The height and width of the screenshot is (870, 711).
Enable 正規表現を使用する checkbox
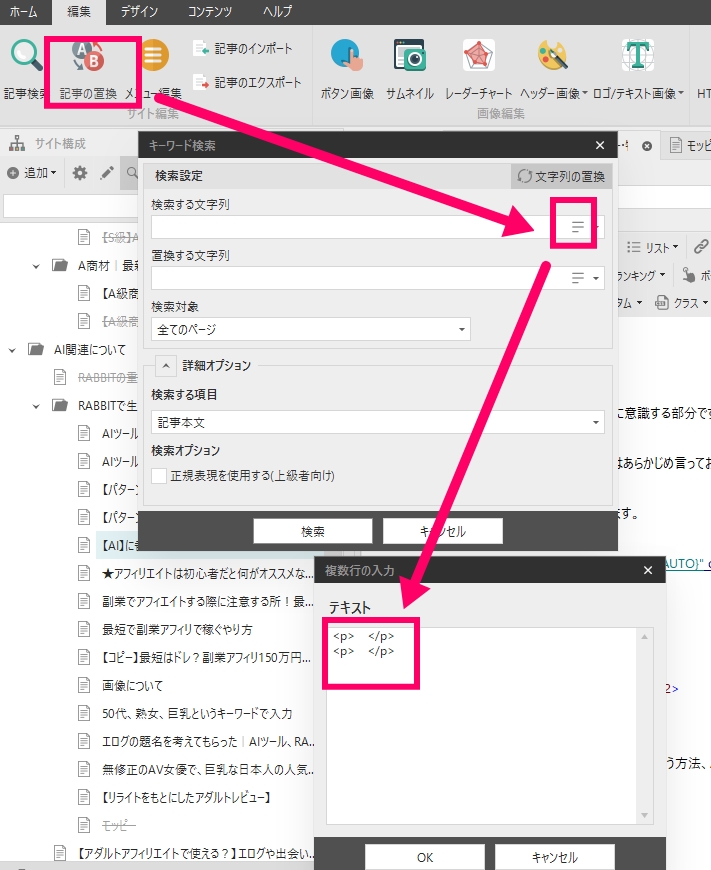pyautogui.click(x=159, y=476)
